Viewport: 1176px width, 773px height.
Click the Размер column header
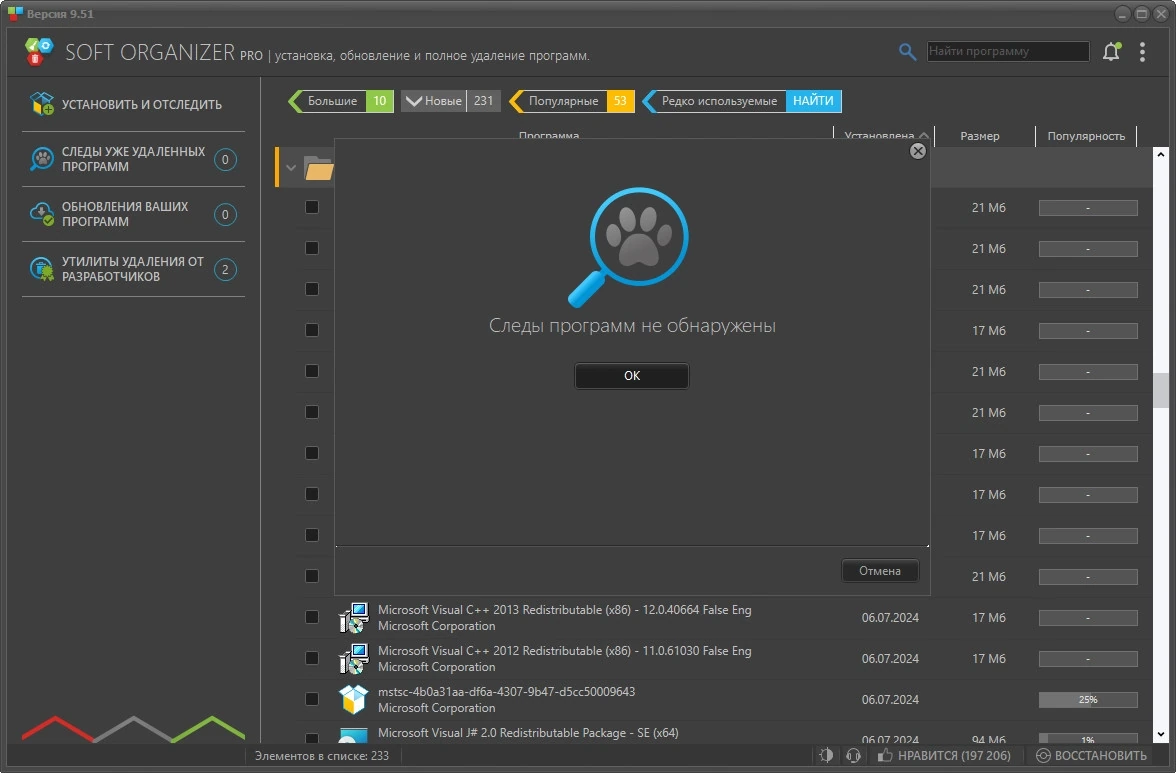point(980,136)
